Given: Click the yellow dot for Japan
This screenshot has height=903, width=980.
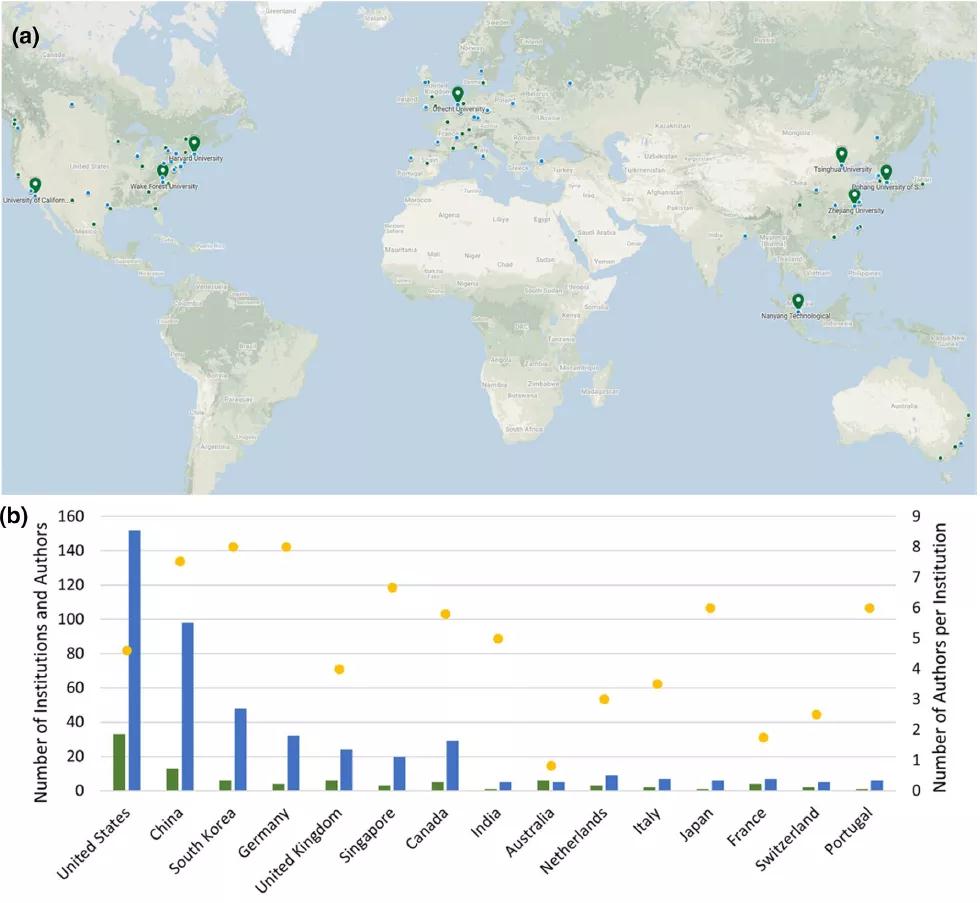Looking at the screenshot, I should pyautogui.click(x=711, y=608).
